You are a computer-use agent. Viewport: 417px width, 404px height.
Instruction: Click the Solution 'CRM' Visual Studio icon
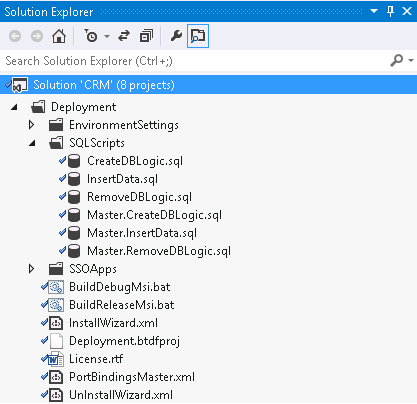20,85
